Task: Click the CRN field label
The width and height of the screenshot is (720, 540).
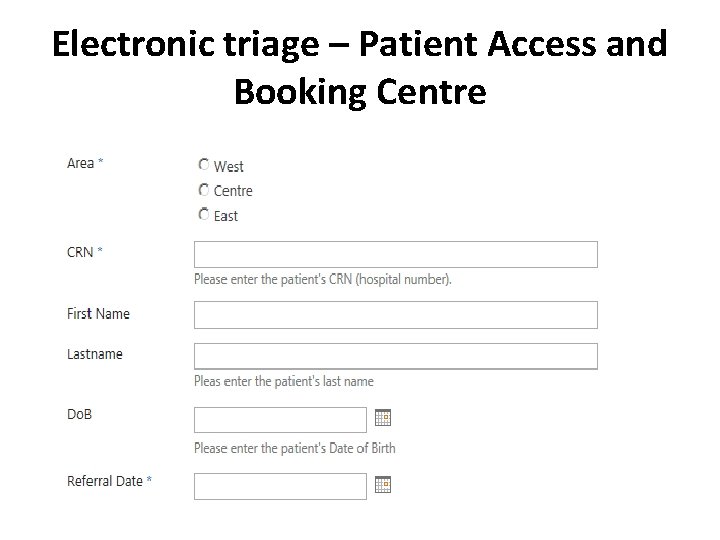Action: coord(80,252)
